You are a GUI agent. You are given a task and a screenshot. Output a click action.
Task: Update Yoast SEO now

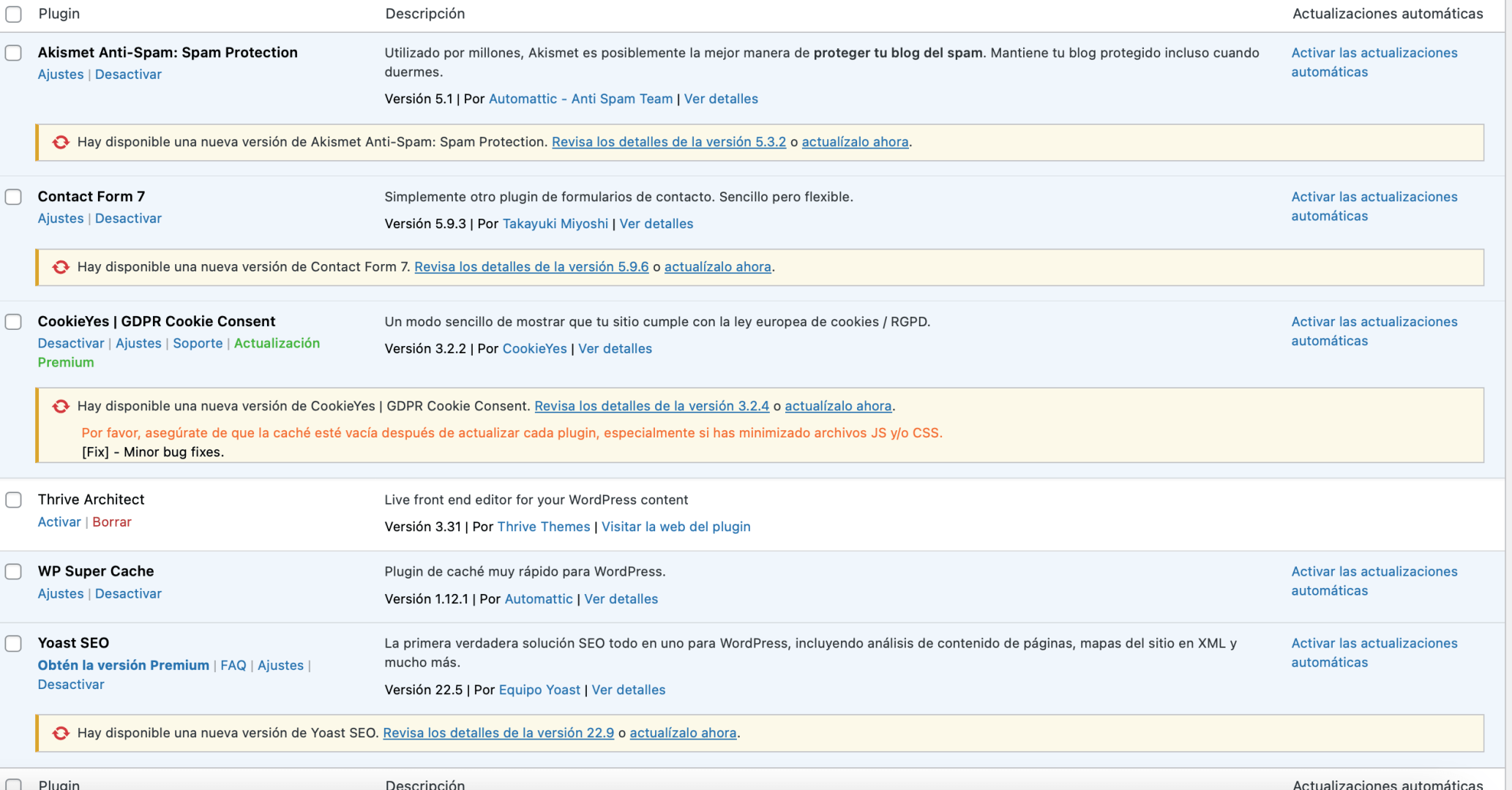pos(683,733)
